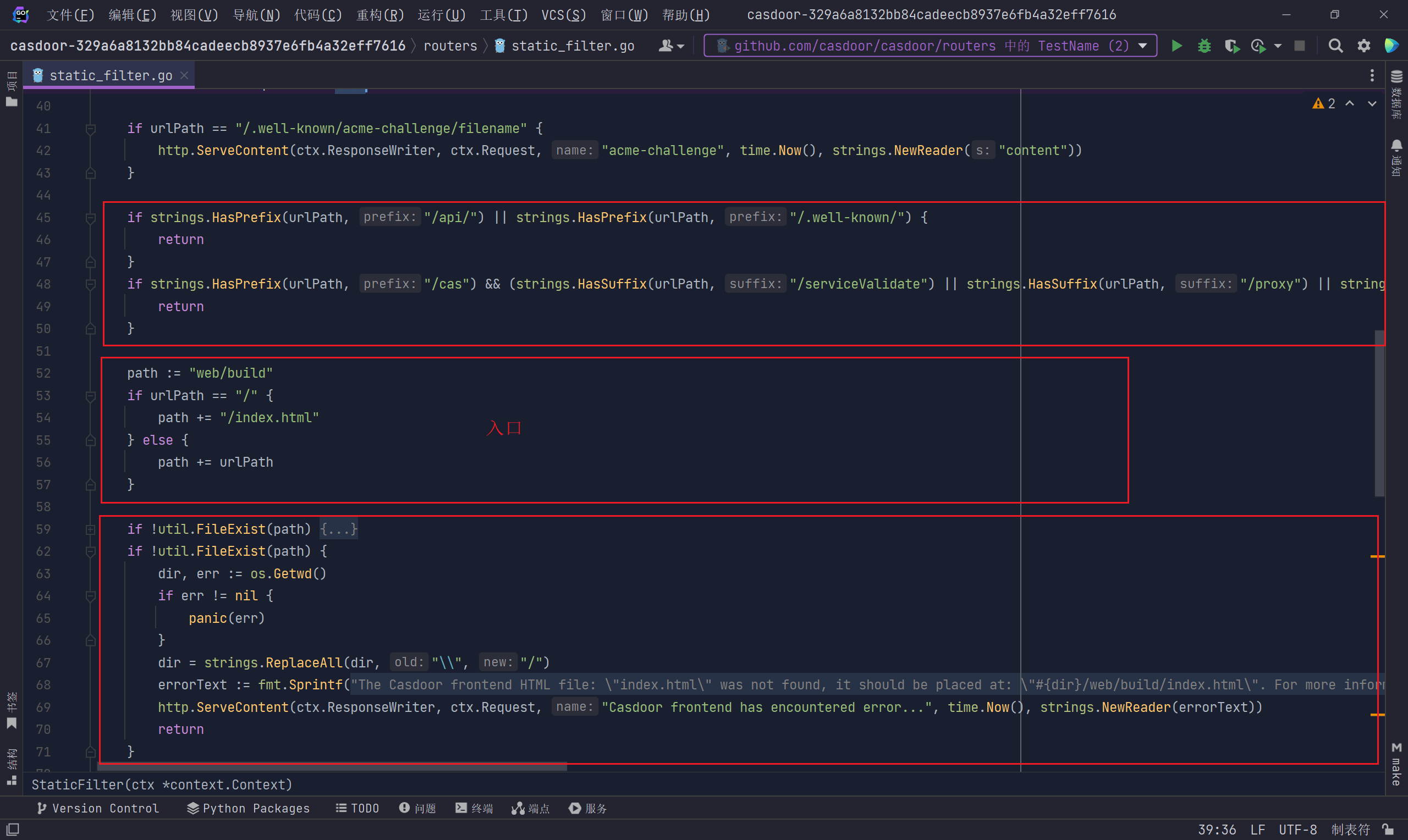Open the 编辑(E) menu
The width and height of the screenshot is (1408, 840).
click(132, 15)
